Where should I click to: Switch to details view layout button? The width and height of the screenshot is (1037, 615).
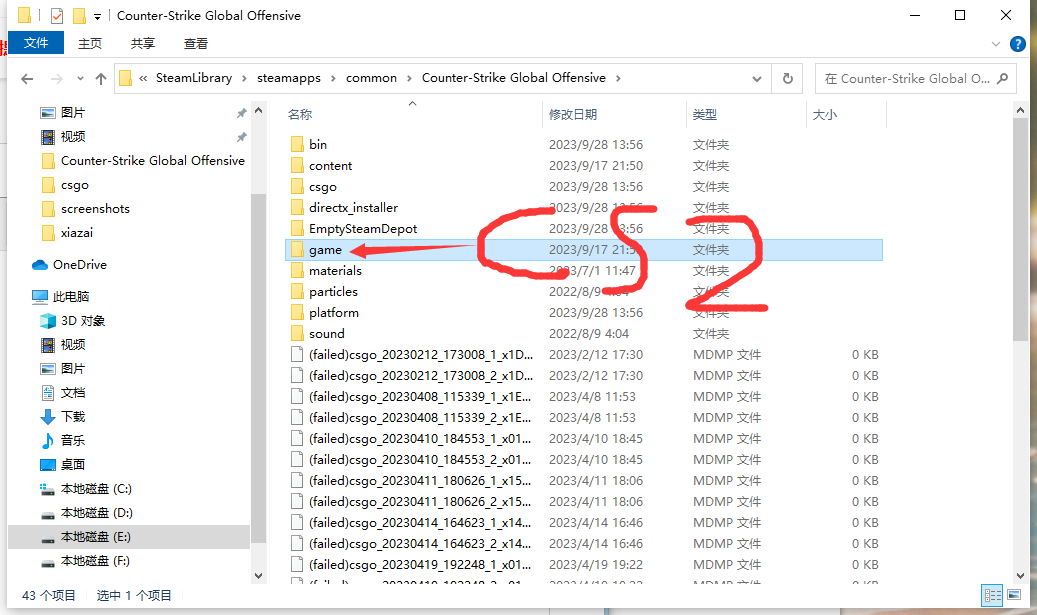[992, 595]
